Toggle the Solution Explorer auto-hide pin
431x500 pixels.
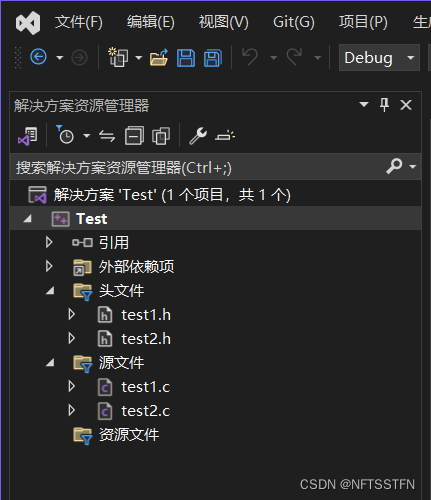[x=384, y=105]
